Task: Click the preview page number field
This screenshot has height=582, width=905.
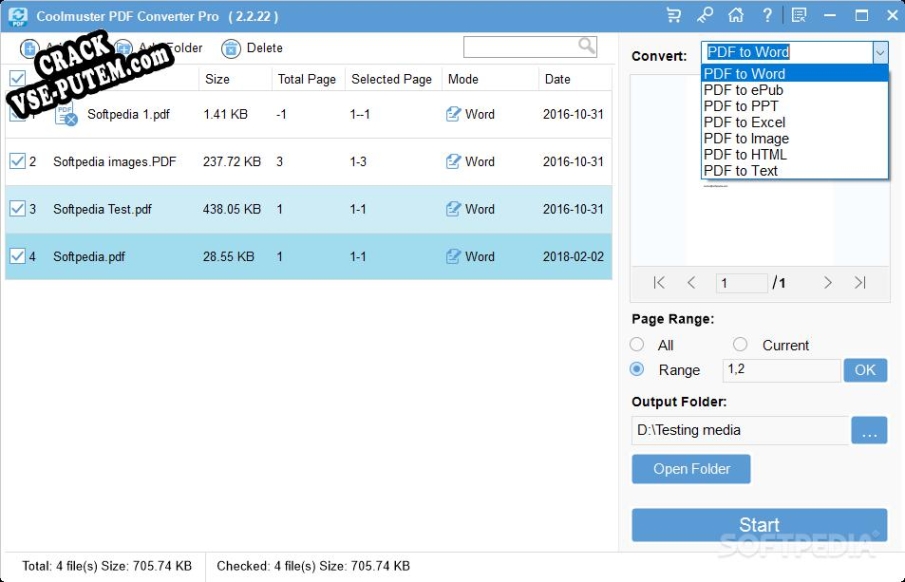Action: coord(741,283)
